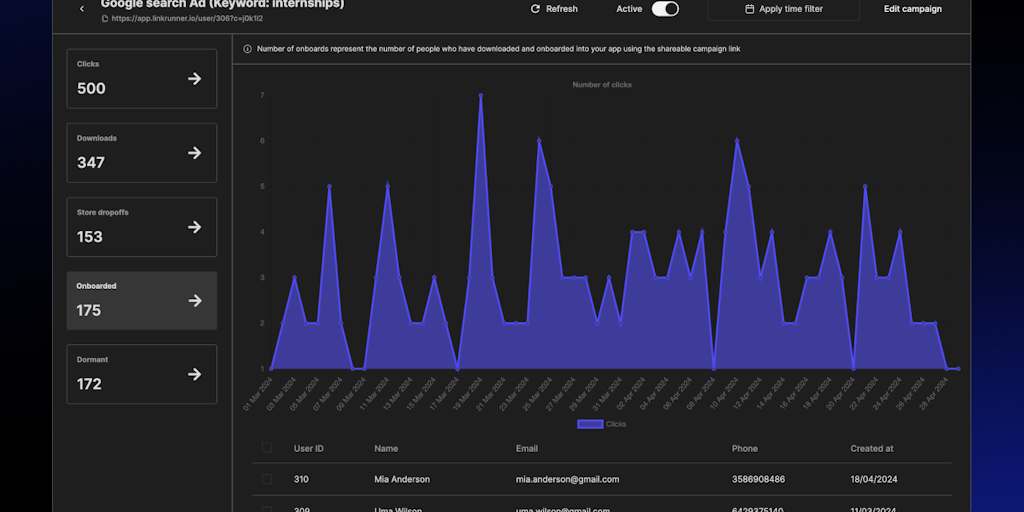Screen dimensions: 1024x512
Task: Click the refresh icon in header
Action: (536, 9)
